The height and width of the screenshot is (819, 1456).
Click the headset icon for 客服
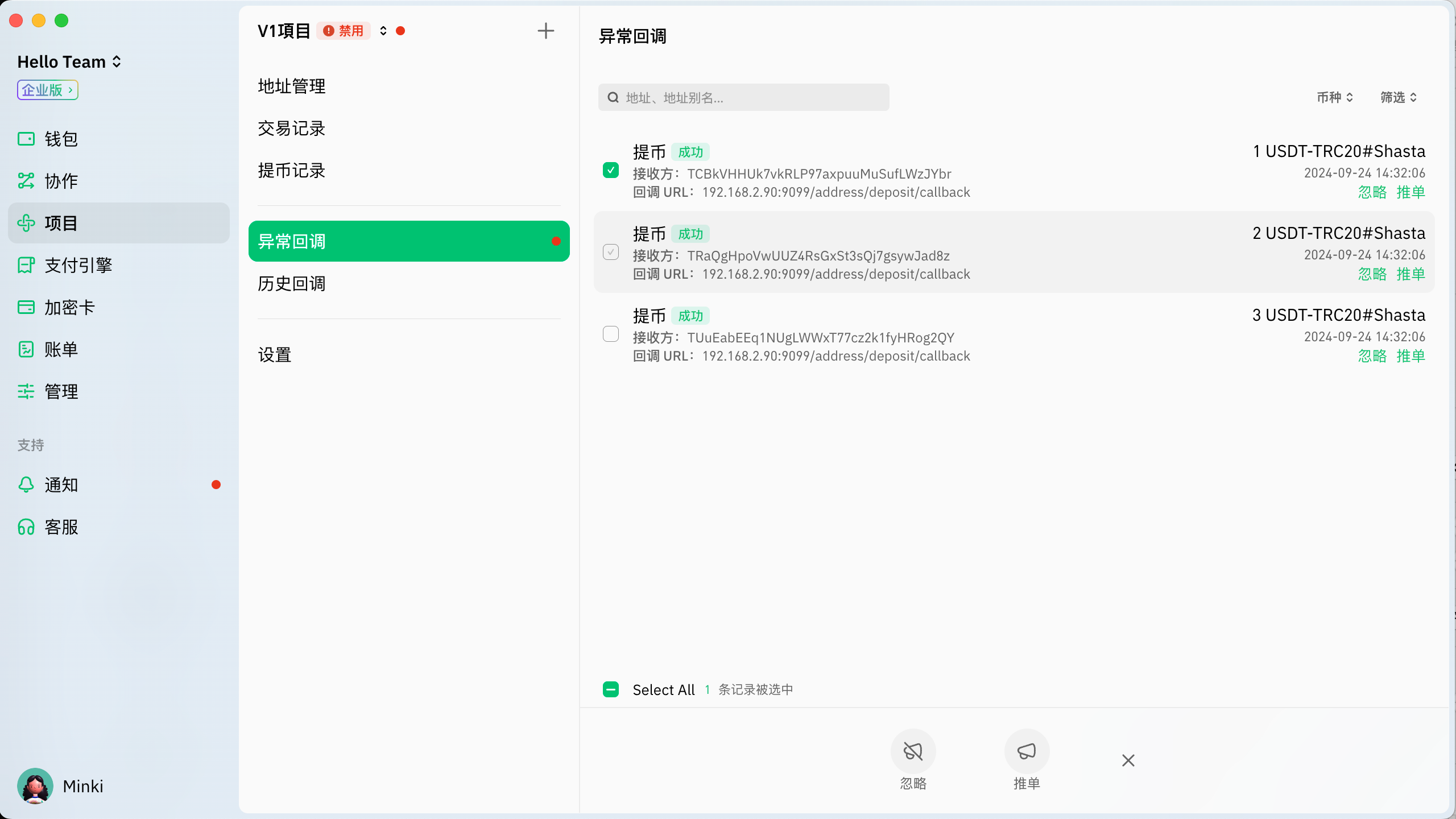click(26, 527)
